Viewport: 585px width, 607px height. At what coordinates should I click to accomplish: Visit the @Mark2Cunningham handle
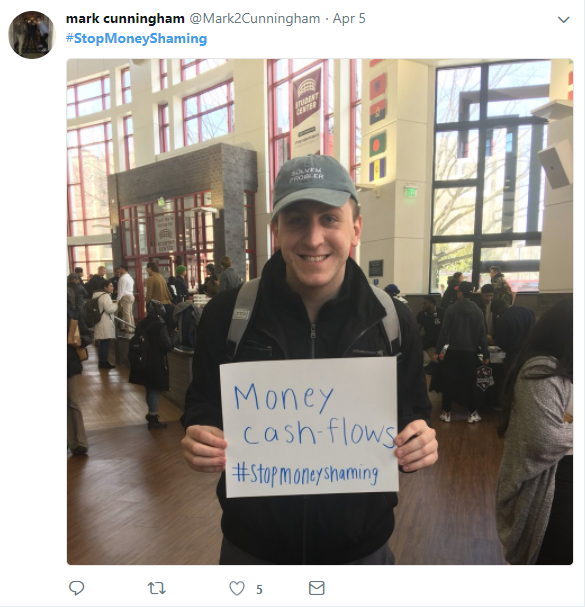[254, 19]
